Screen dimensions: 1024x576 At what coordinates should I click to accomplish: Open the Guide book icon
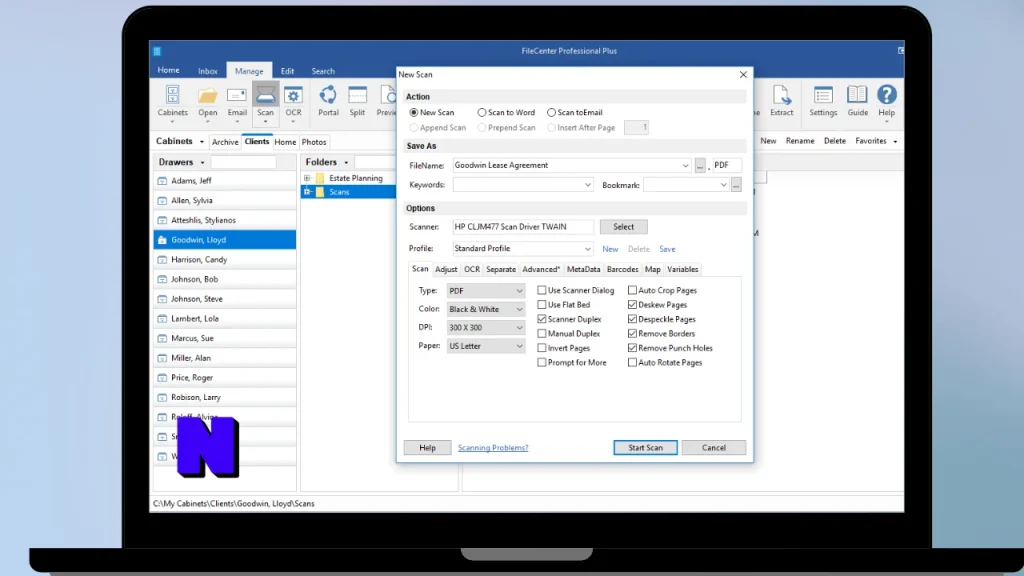[857, 95]
